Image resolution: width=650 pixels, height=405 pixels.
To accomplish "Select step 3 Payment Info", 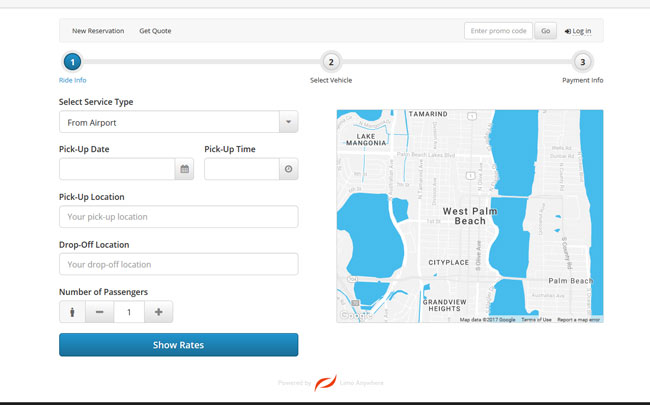I will click(582, 62).
